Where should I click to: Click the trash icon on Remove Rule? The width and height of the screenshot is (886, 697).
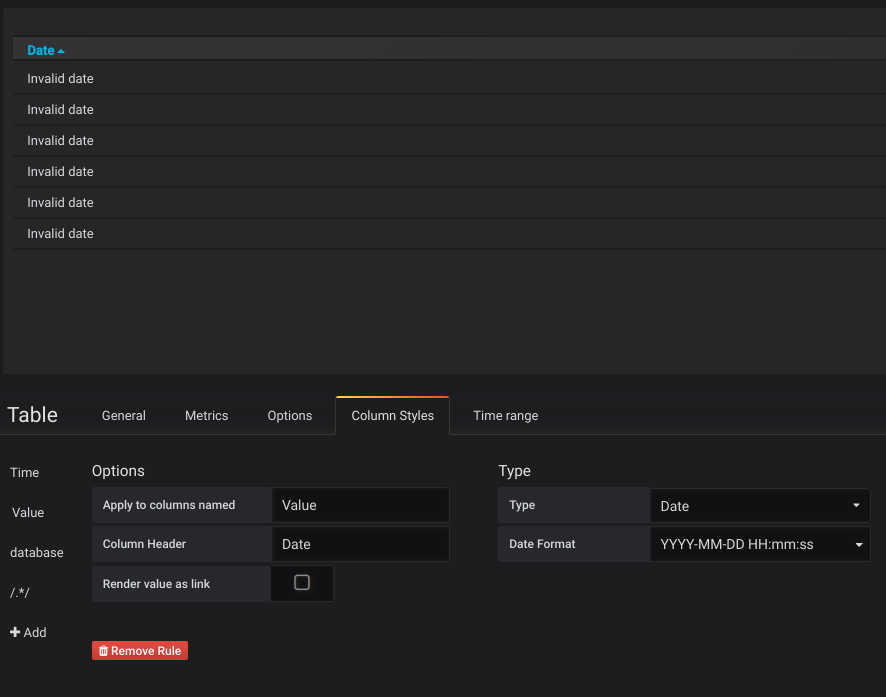point(104,650)
